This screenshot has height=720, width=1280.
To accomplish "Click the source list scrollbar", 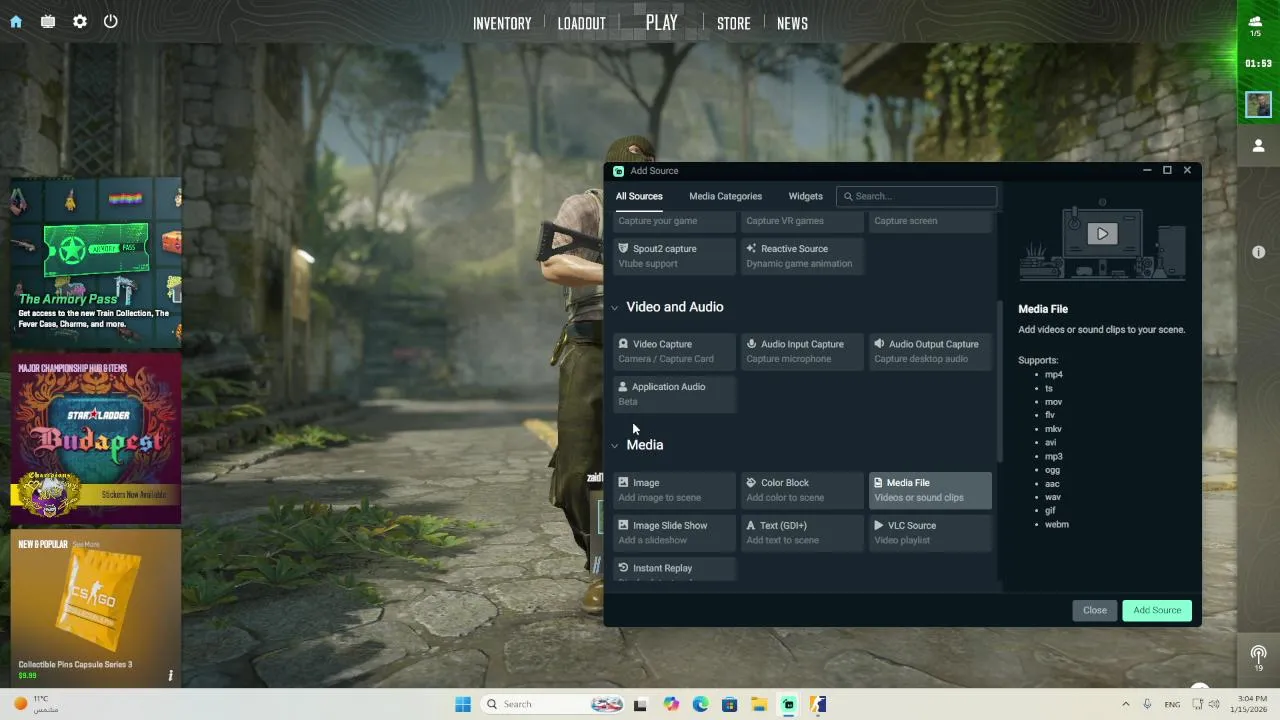I will 999,380.
